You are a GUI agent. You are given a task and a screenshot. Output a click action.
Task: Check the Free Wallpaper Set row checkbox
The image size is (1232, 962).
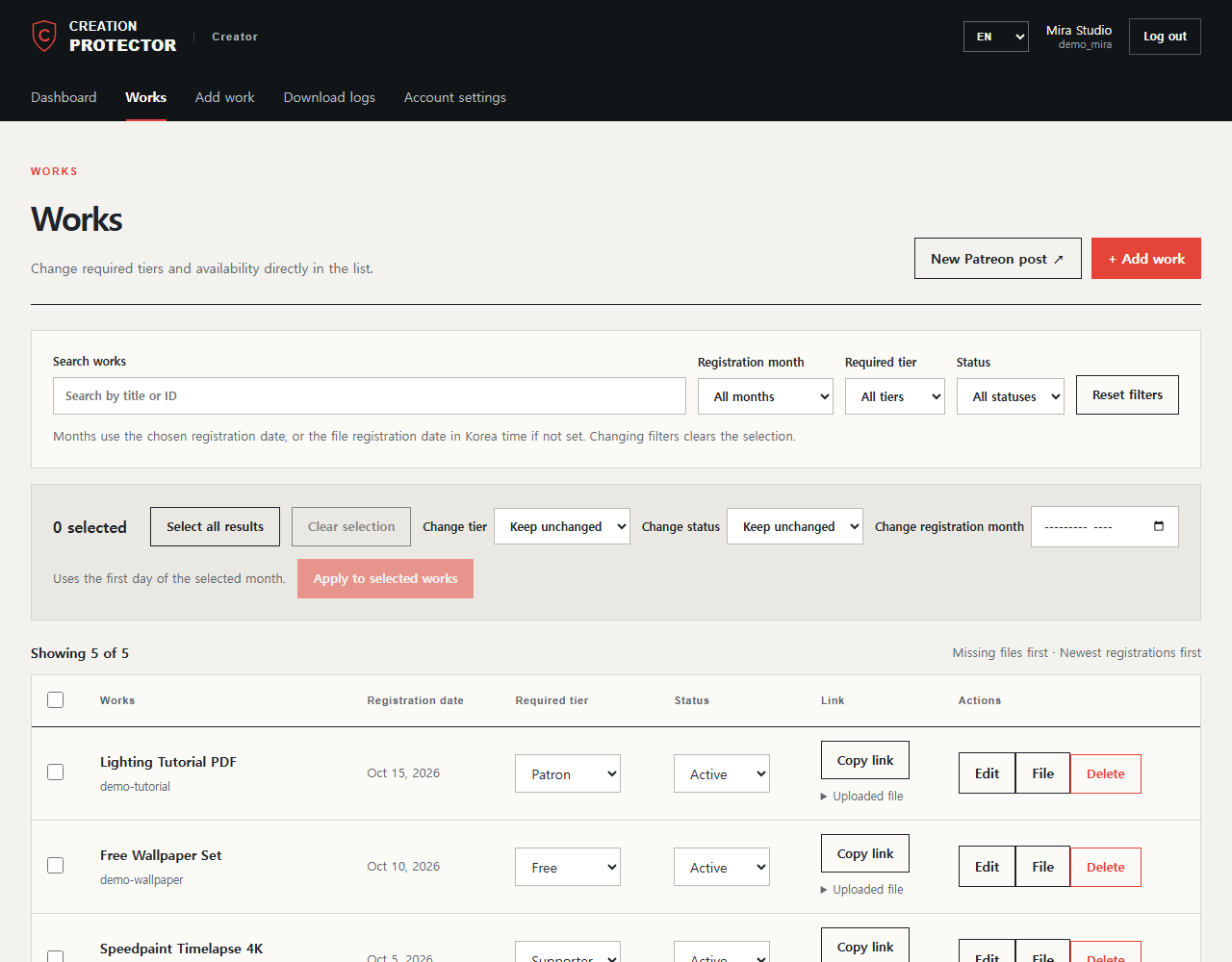pos(56,866)
